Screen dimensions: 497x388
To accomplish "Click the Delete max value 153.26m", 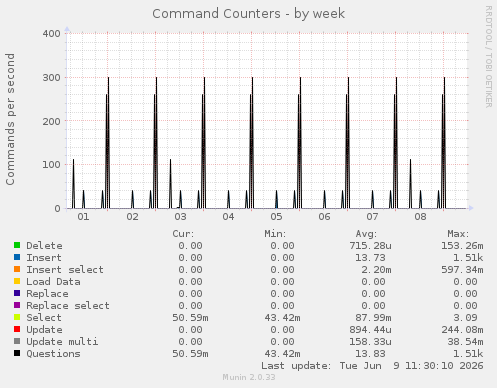I will [x=462, y=246].
